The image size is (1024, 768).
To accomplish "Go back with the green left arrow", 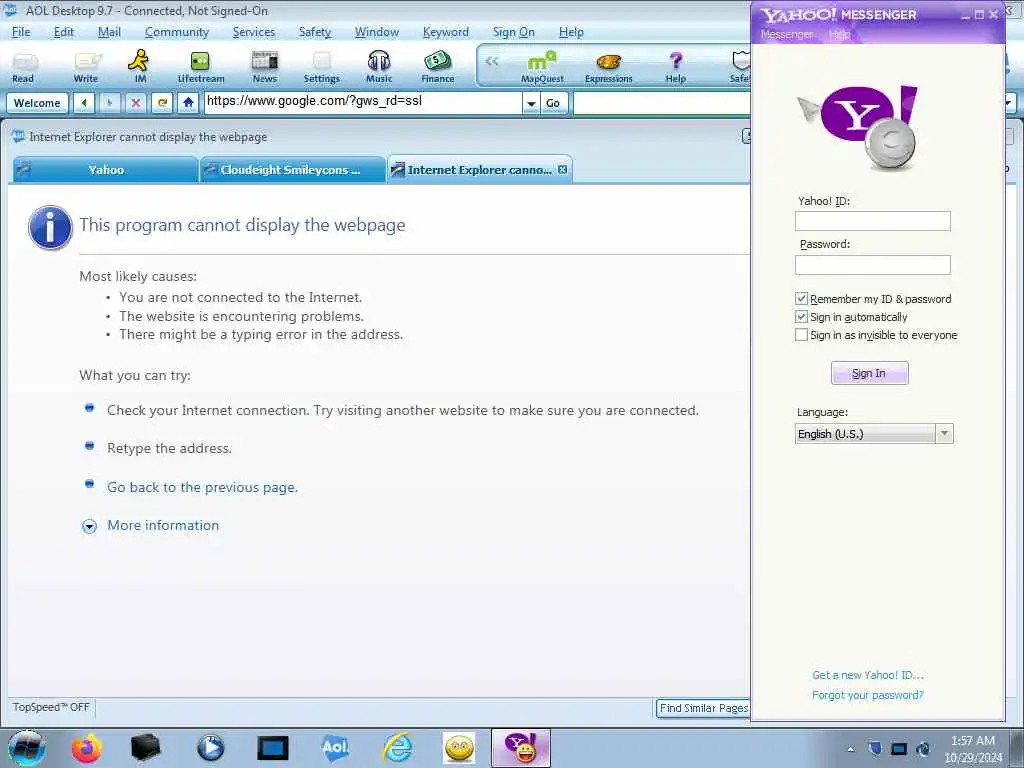I will pyautogui.click(x=84, y=103).
